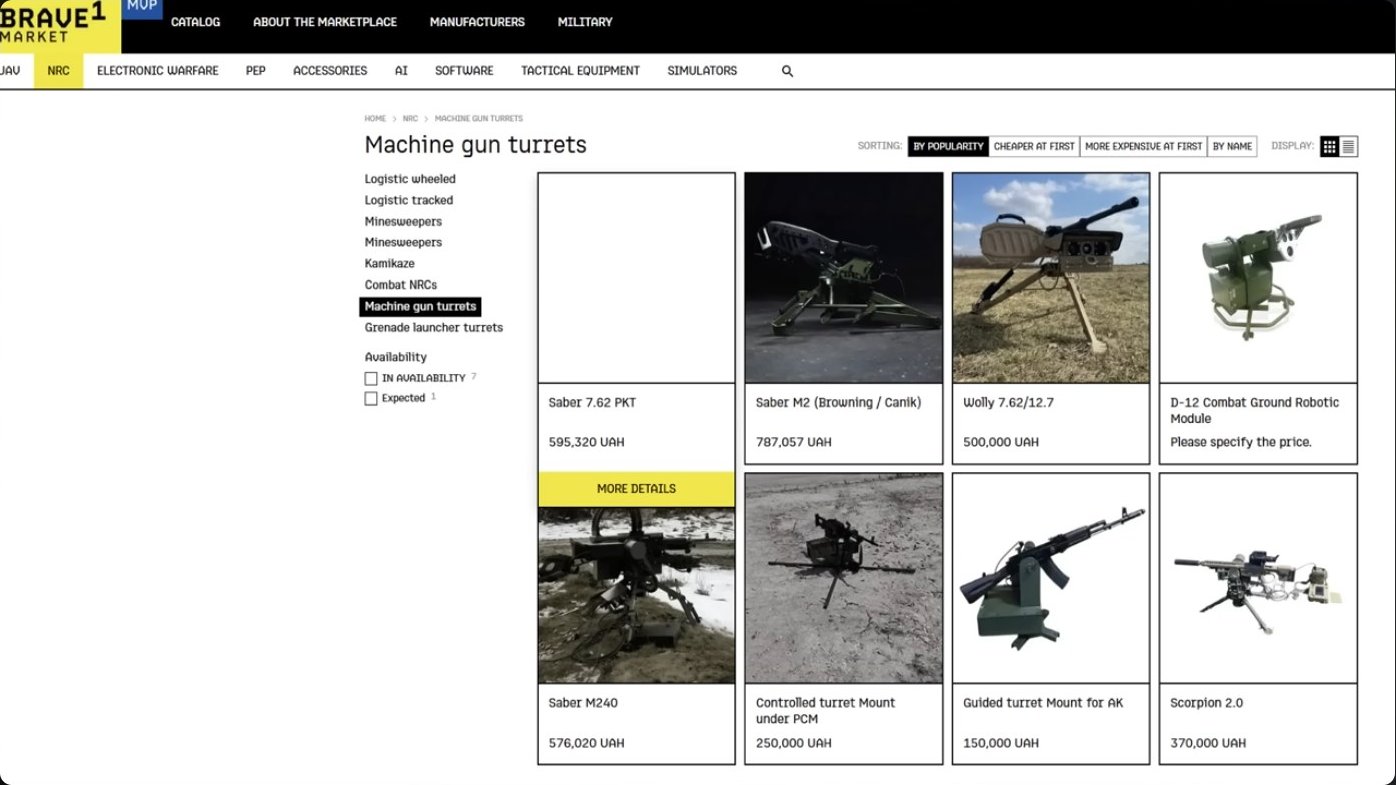Sort products More Expensive At First
The height and width of the screenshot is (785, 1396).
click(x=1143, y=146)
